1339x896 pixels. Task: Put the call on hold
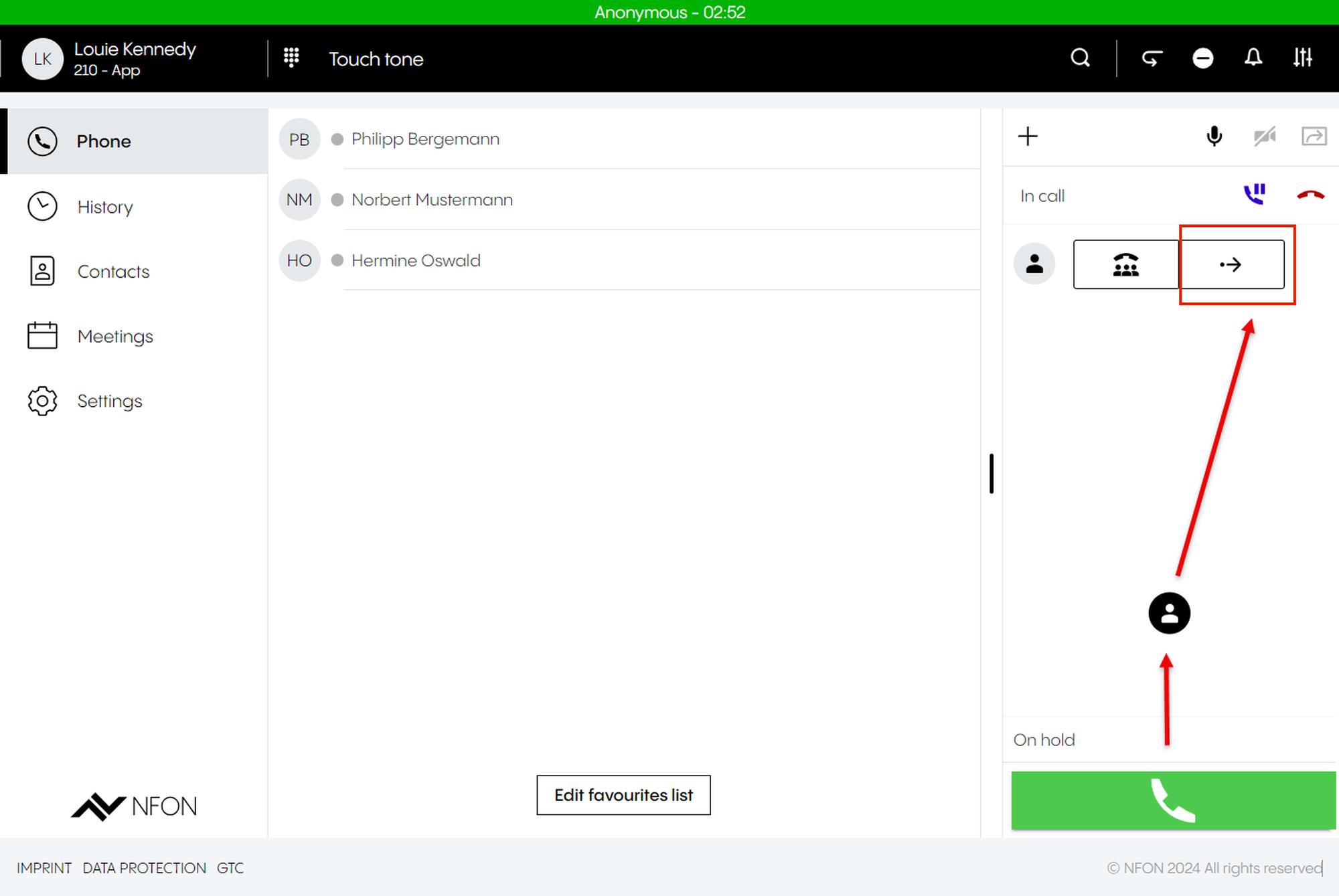tap(1254, 195)
